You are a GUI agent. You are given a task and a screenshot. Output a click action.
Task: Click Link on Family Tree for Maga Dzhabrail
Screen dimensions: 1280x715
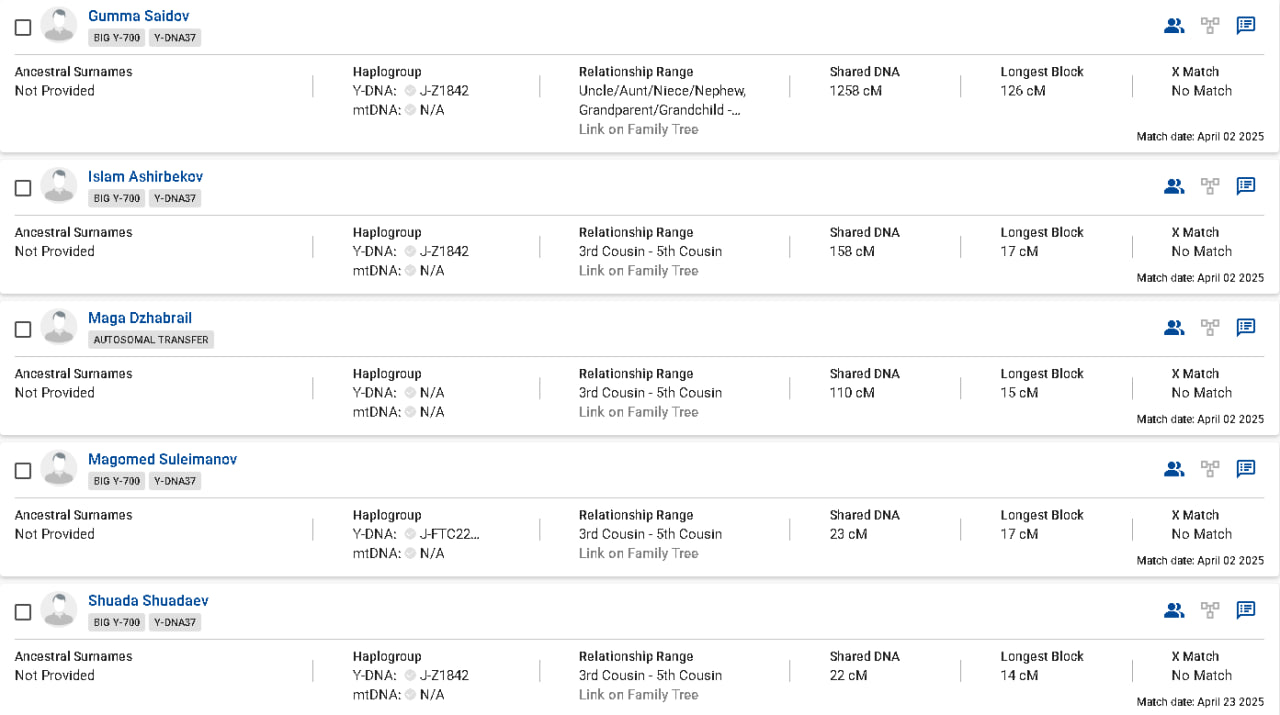638,412
